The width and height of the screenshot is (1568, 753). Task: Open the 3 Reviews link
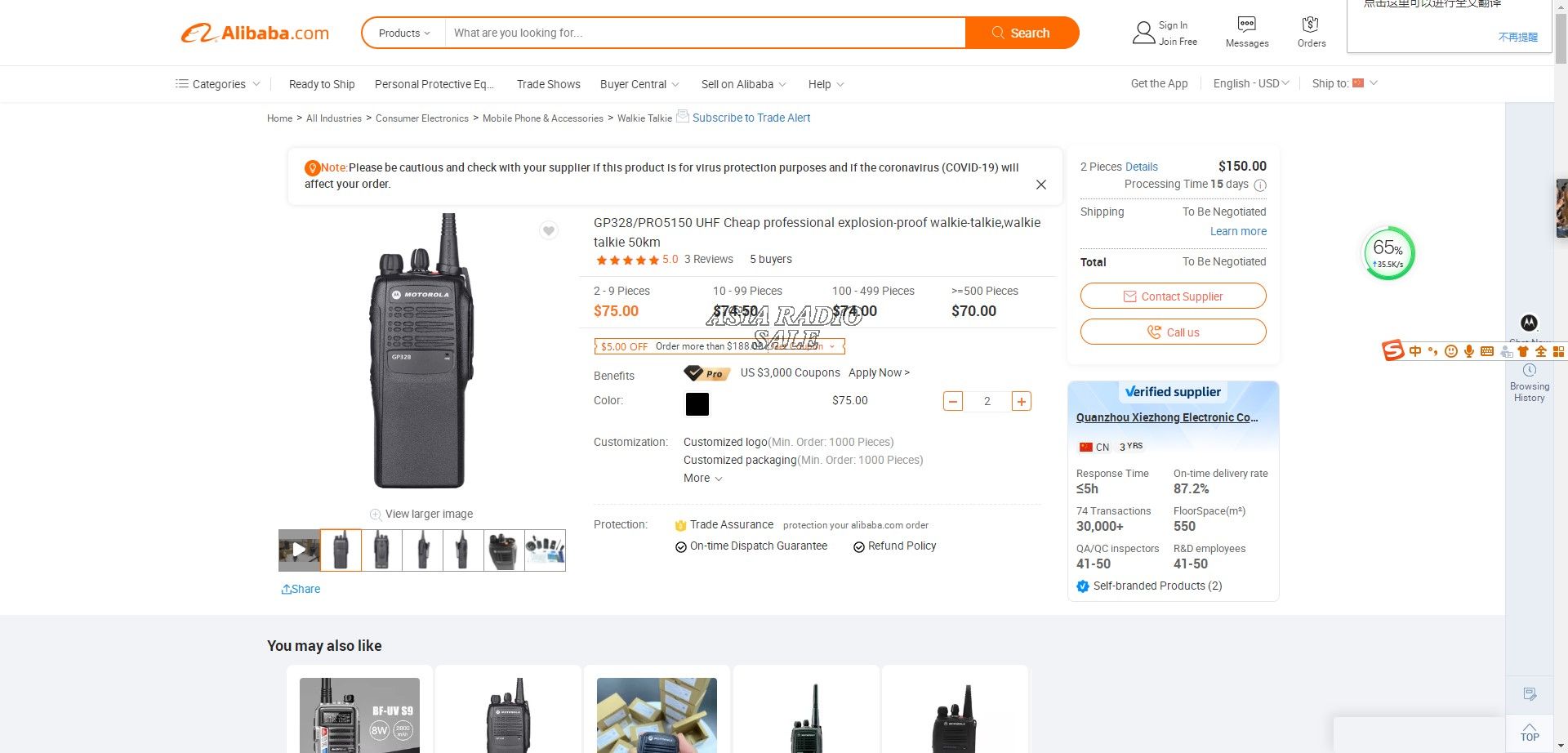point(709,260)
